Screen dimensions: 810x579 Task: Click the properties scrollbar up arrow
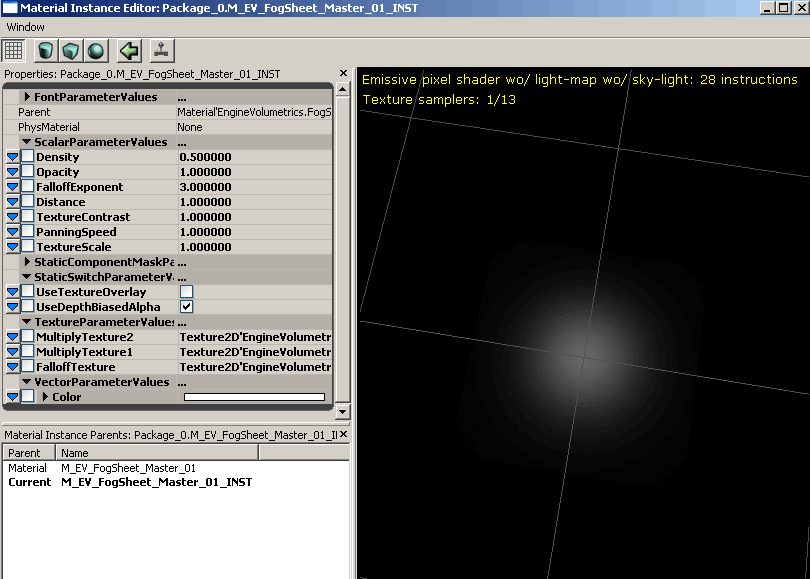click(342, 89)
